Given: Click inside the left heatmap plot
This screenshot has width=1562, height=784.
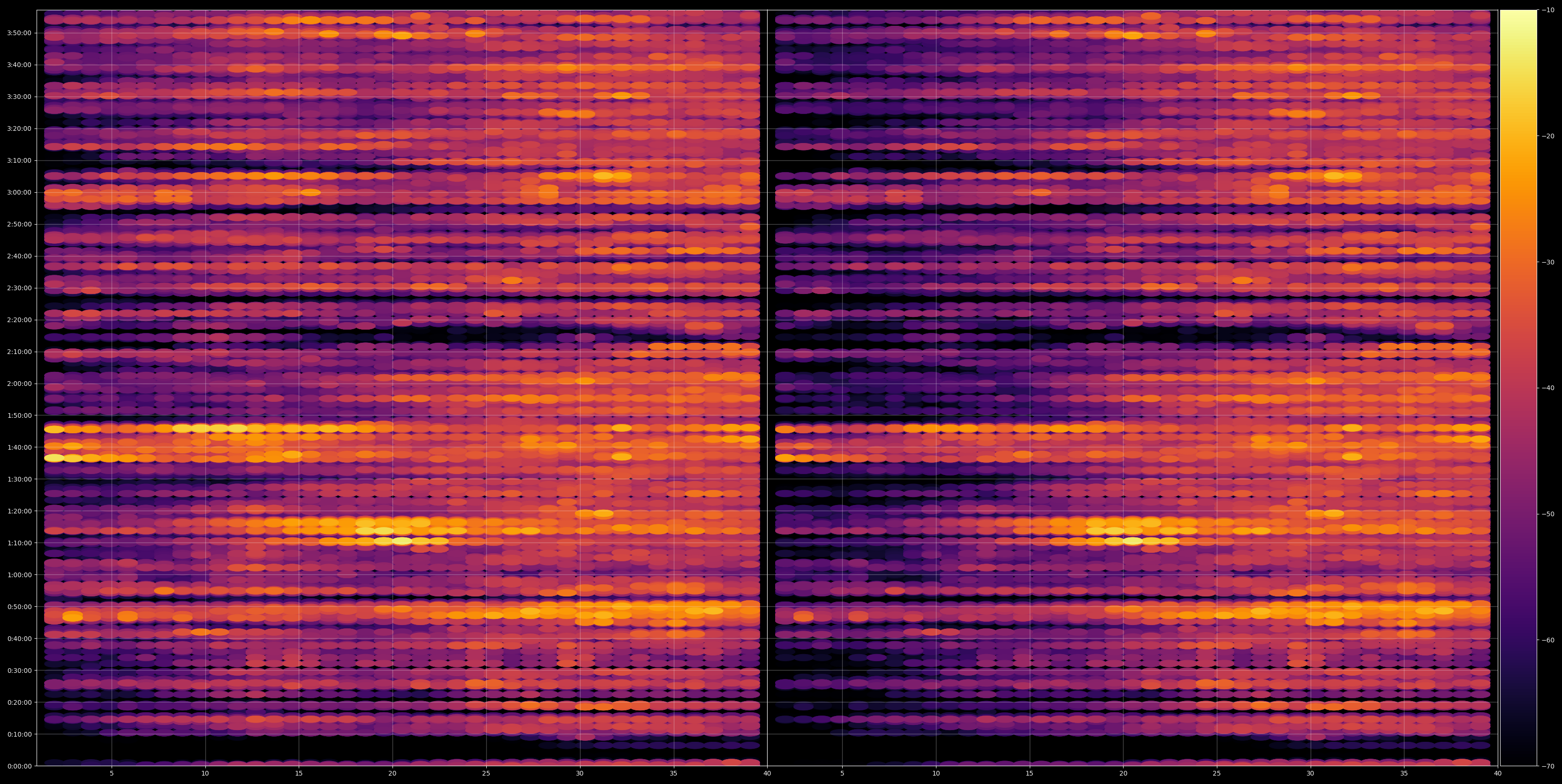Looking at the screenshot, I should click(402, 388).
